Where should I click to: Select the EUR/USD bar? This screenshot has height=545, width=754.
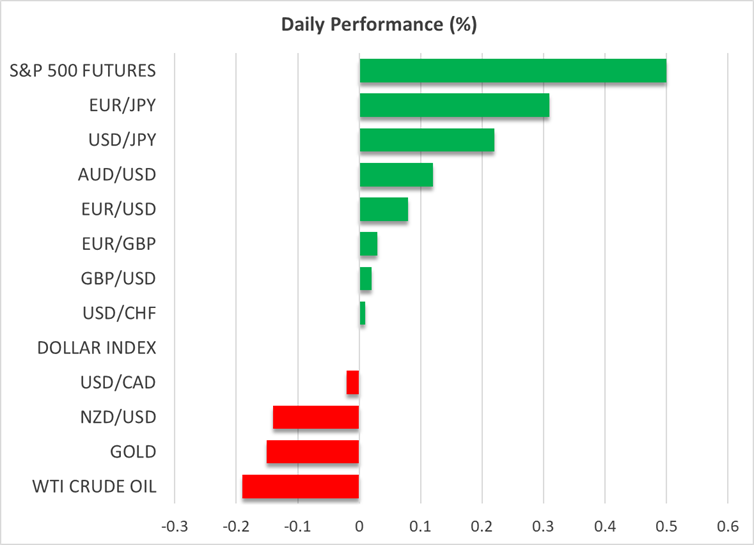(383, 209)
